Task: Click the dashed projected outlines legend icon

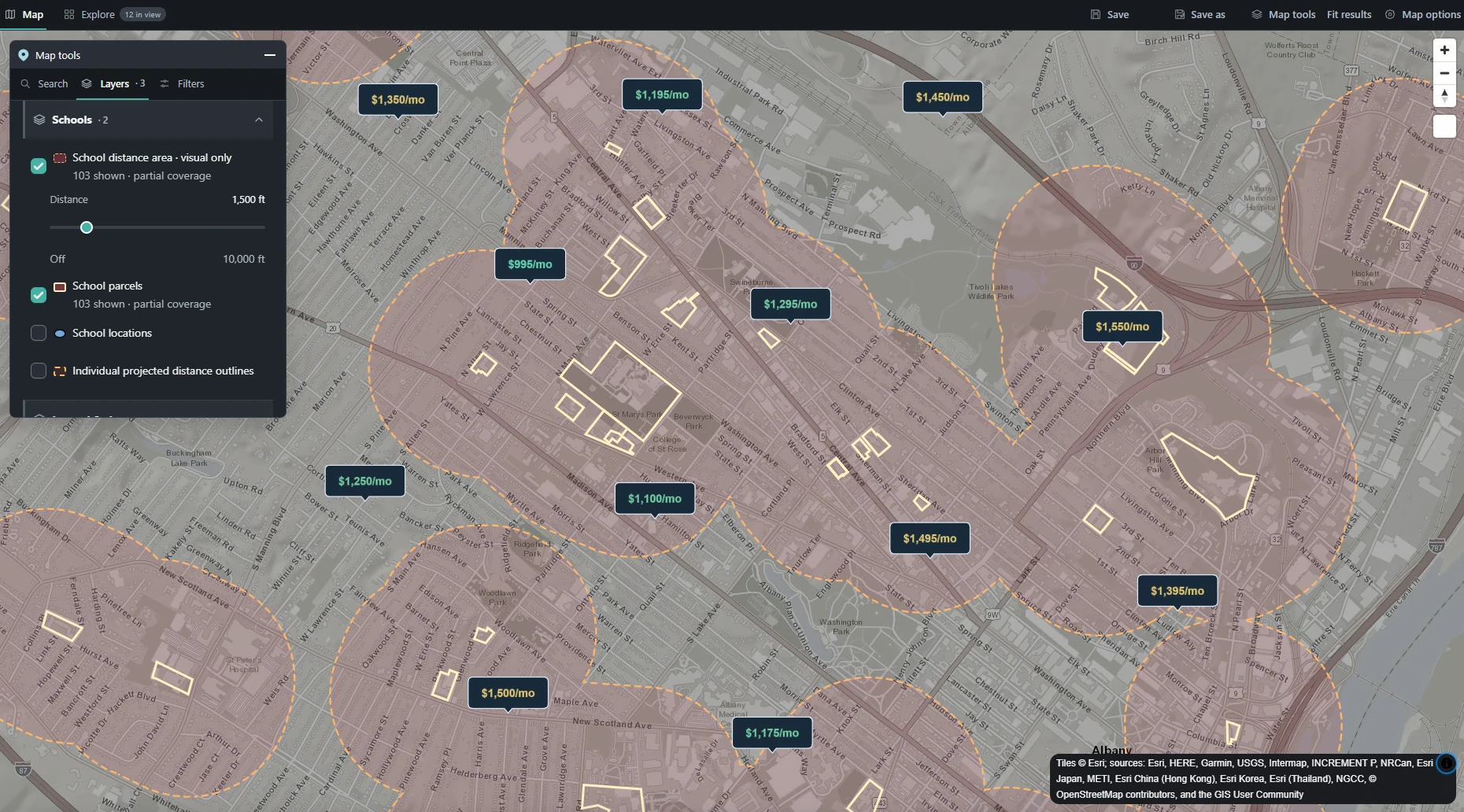Action: click(x=60, y=371)
